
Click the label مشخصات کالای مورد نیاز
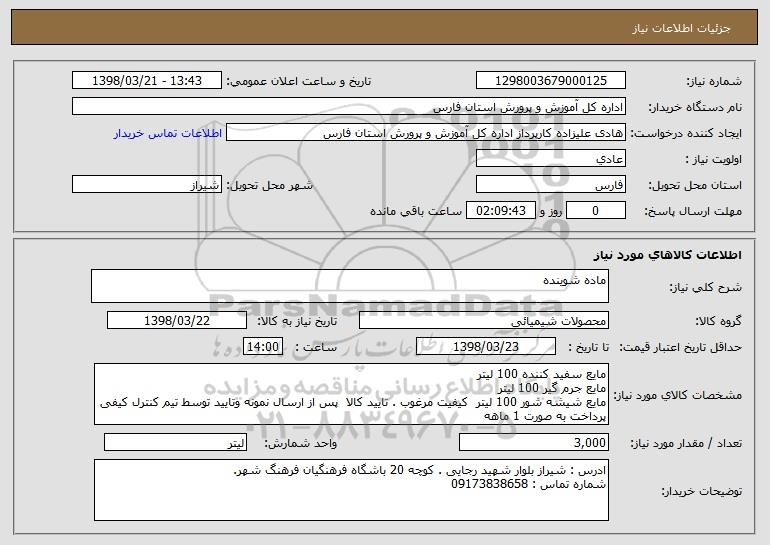click(679, 395)
